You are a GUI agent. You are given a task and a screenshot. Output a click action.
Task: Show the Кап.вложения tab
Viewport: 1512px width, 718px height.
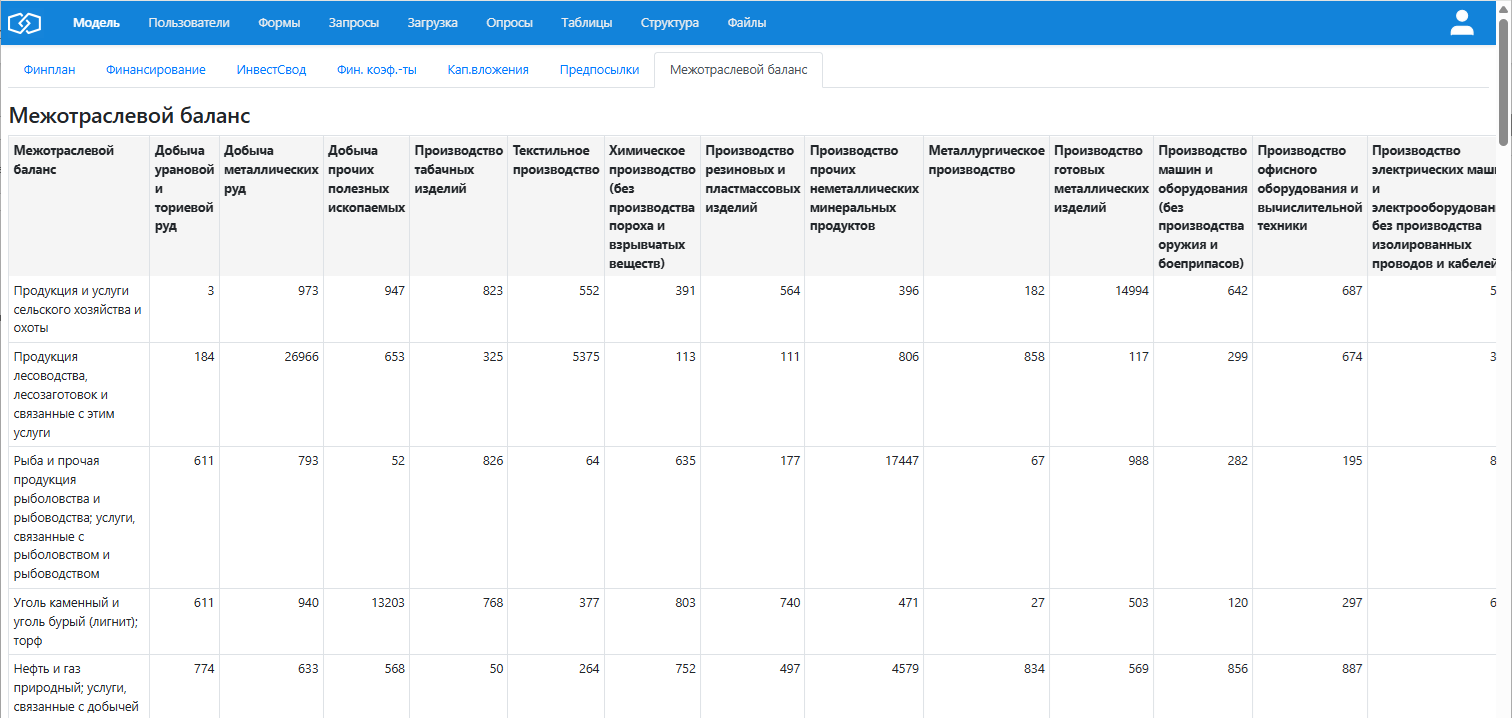pos(488,70)
